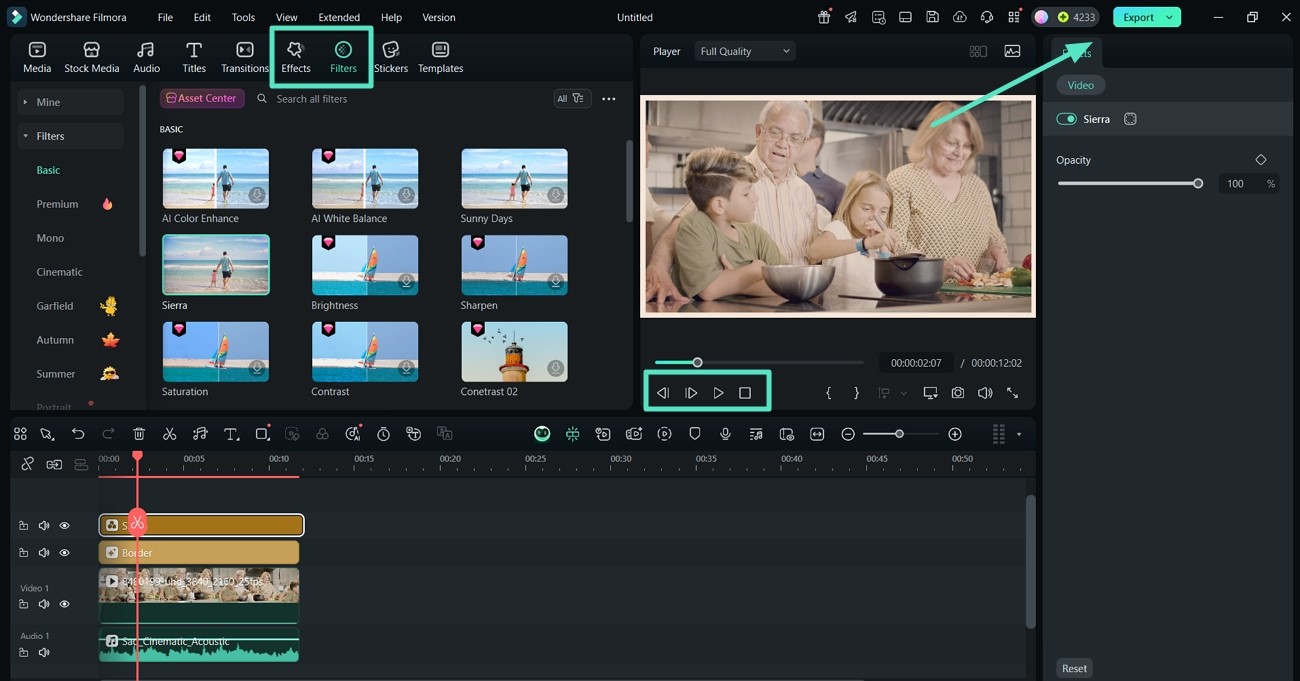Stop the video playback
Image resolution: width=1300 pixels, height=681 pixels.
[745, 393]
